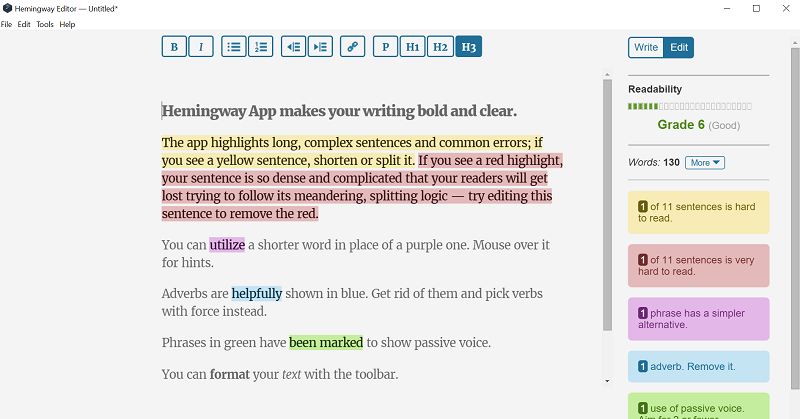Open the File menu
800x419 pixels.
tap(7, 24)
